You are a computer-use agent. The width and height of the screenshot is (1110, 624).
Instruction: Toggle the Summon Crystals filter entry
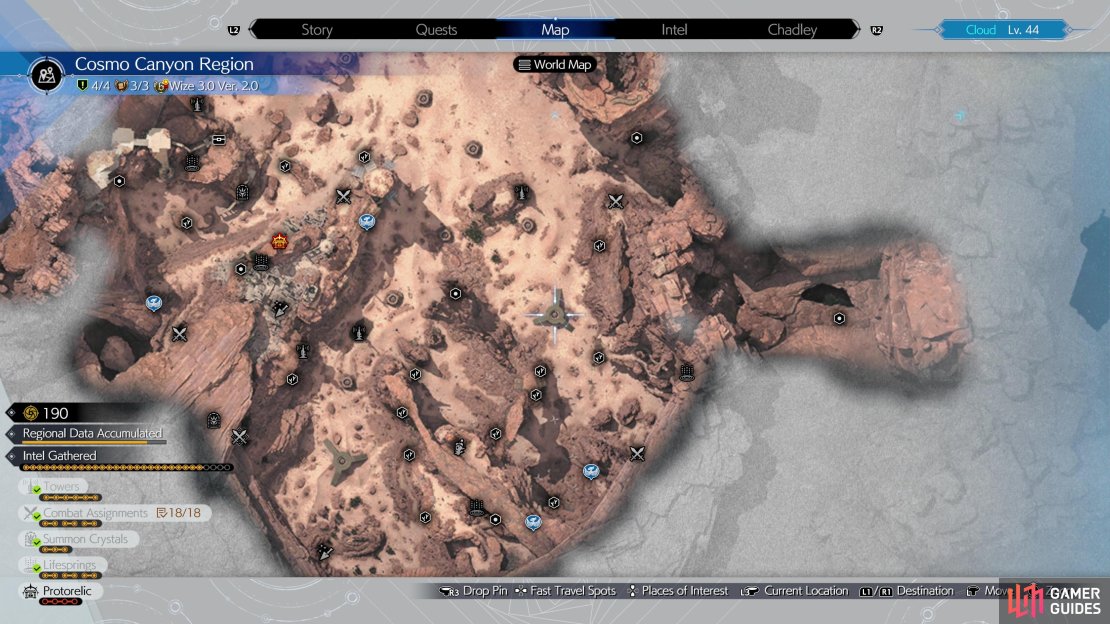coord(78,539)
